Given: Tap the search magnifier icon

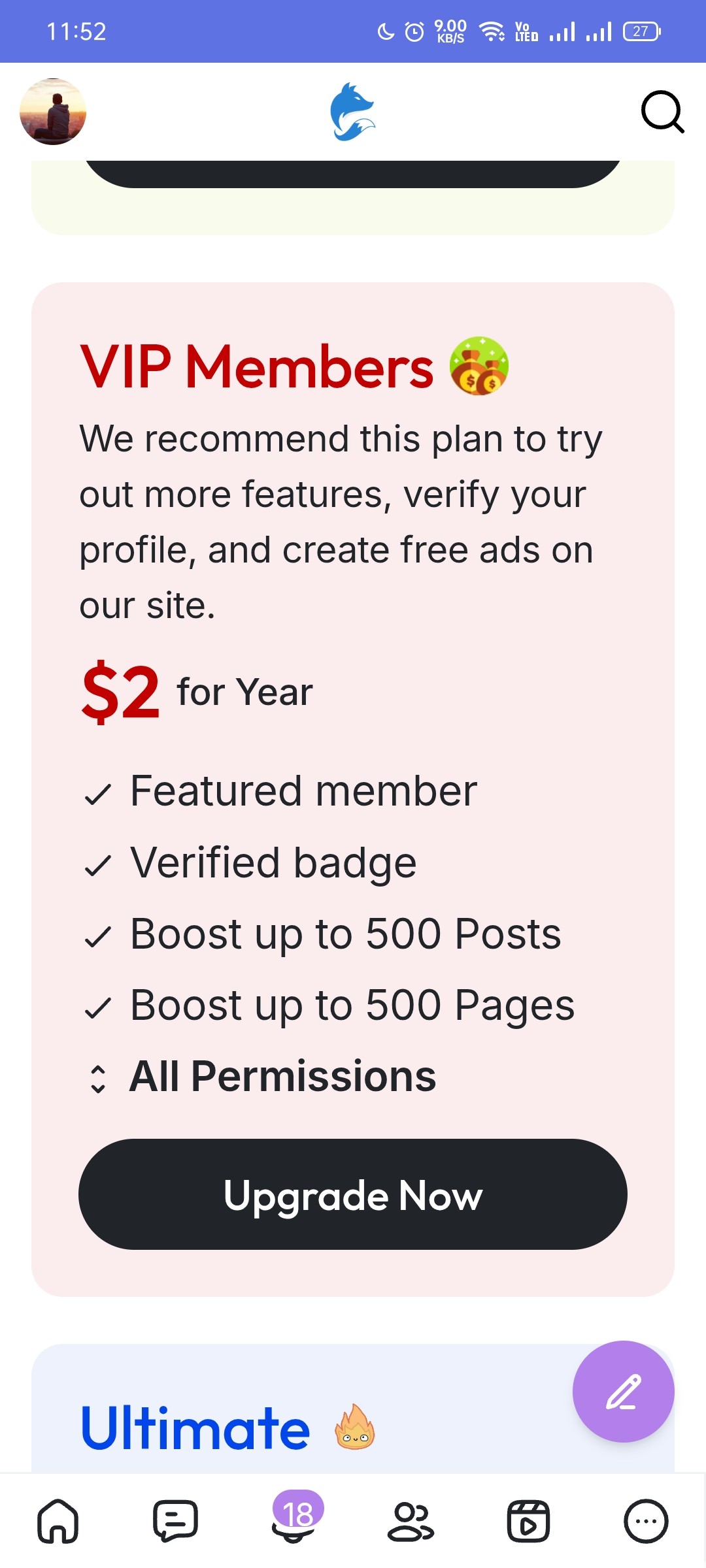Looking at the screenshot, I should (x=662, y=112).
